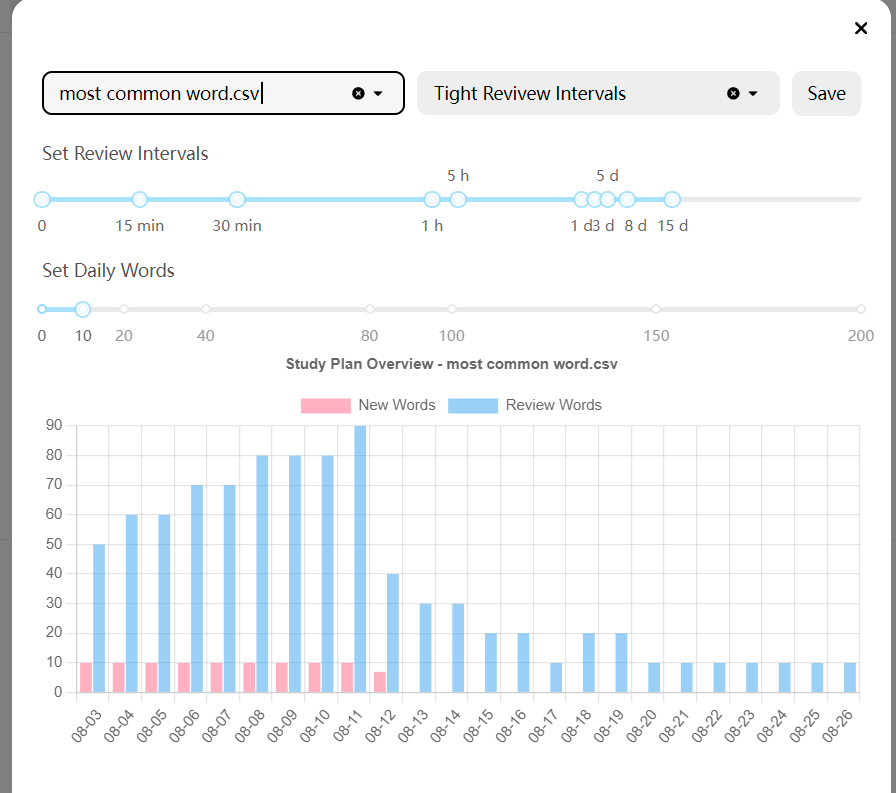The width and height of the screenshot is (896, 793).
Task: Clear the most common word.csv selection
Action: (358, 93)
